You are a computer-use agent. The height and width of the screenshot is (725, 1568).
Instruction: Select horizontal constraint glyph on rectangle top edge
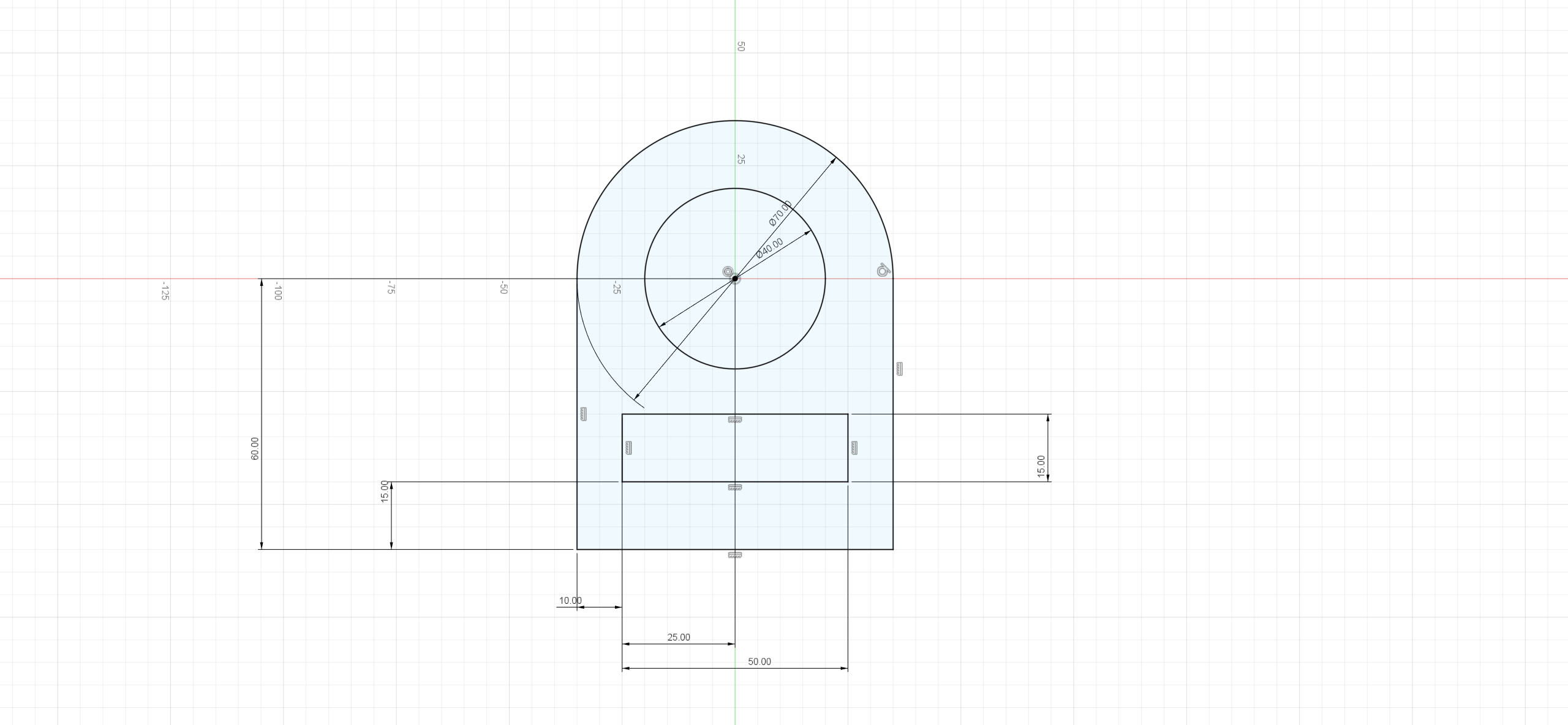pyautogui.click(x=735, y=419)
